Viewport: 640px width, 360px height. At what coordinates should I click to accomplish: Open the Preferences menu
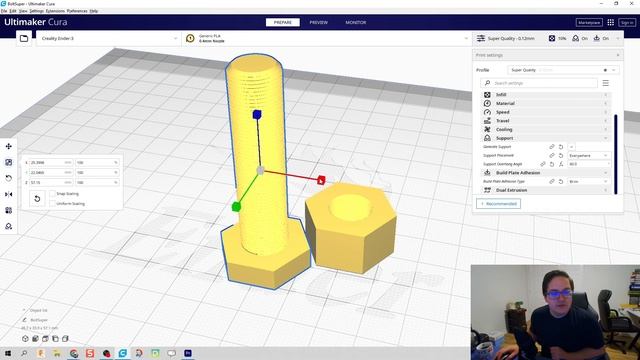point(77,11)
